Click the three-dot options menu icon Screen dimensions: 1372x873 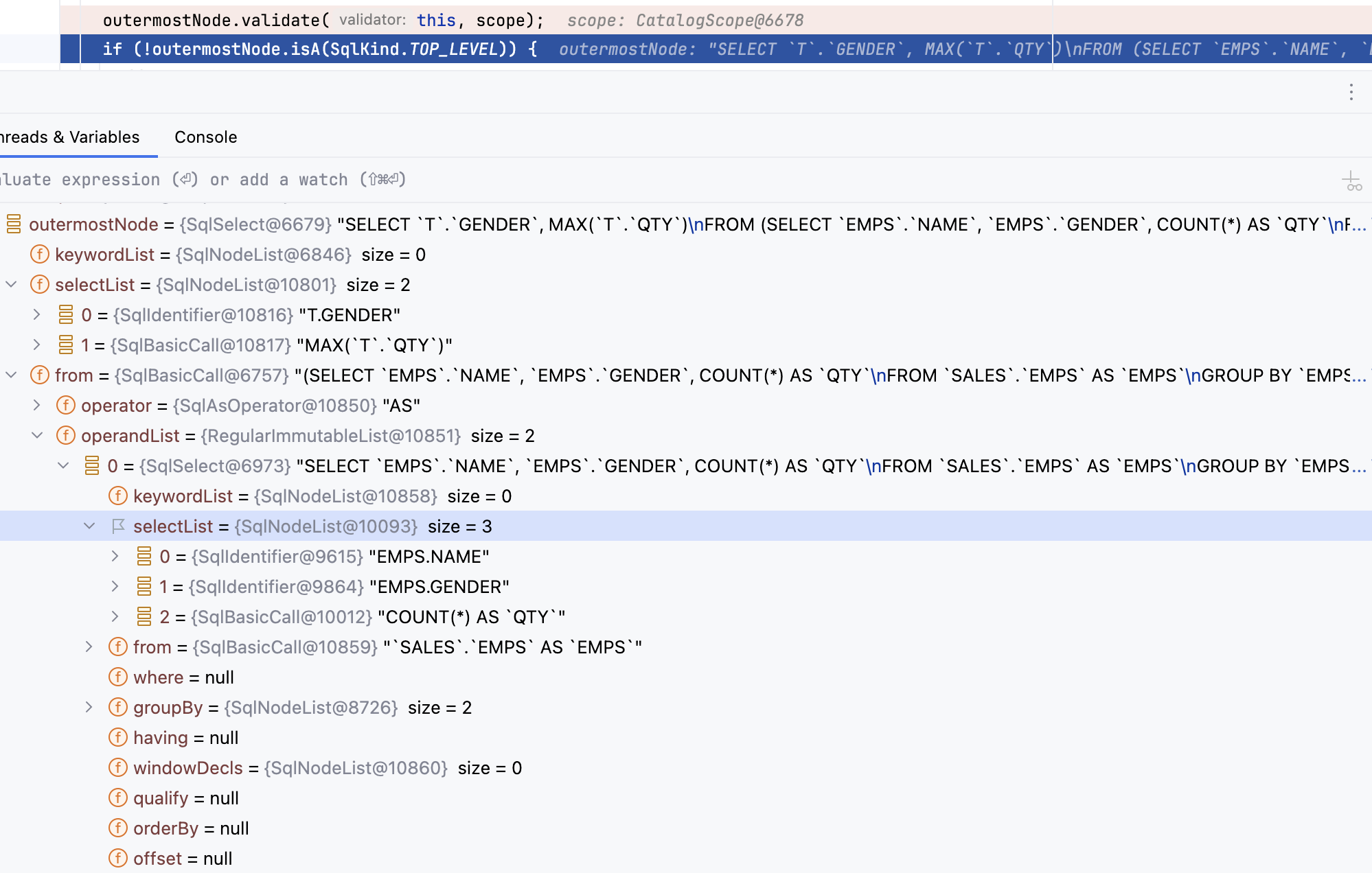(x=1351, y=92)
